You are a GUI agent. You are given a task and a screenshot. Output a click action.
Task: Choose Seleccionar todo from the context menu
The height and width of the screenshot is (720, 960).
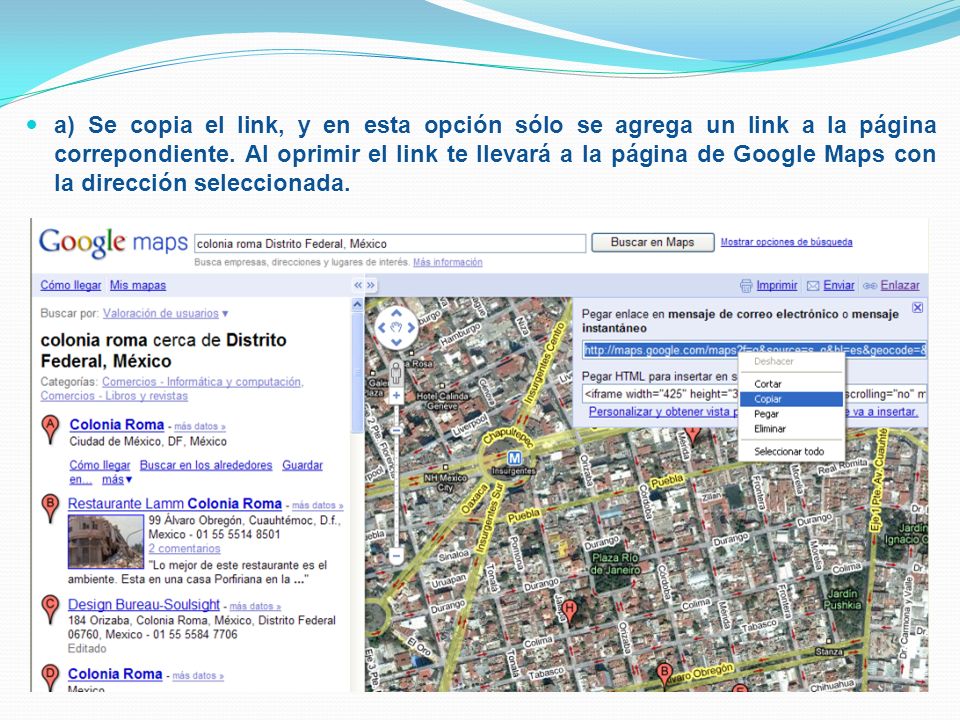point(791,451)
